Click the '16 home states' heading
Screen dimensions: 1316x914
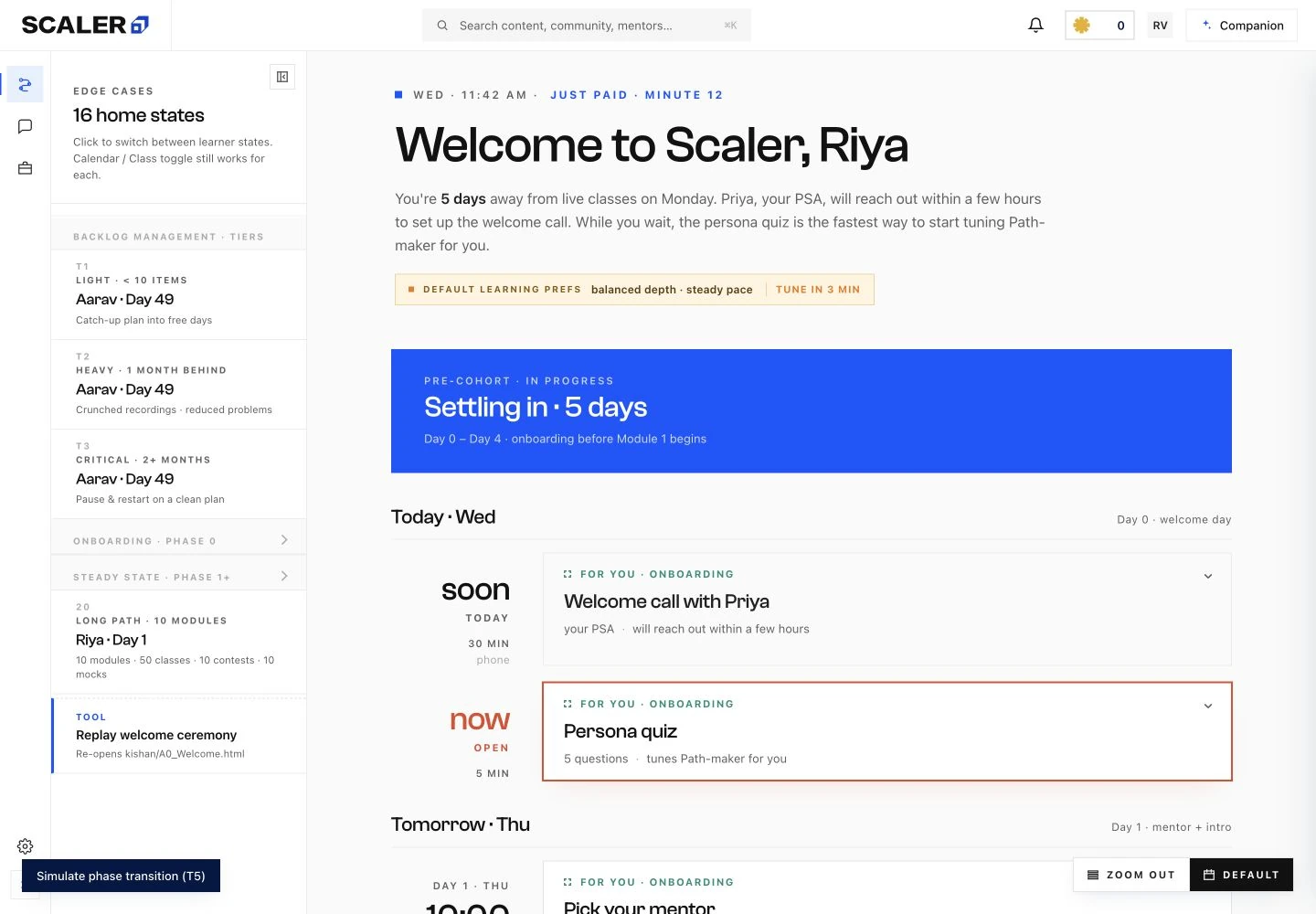pyautogui.click(x=139, y=115)
